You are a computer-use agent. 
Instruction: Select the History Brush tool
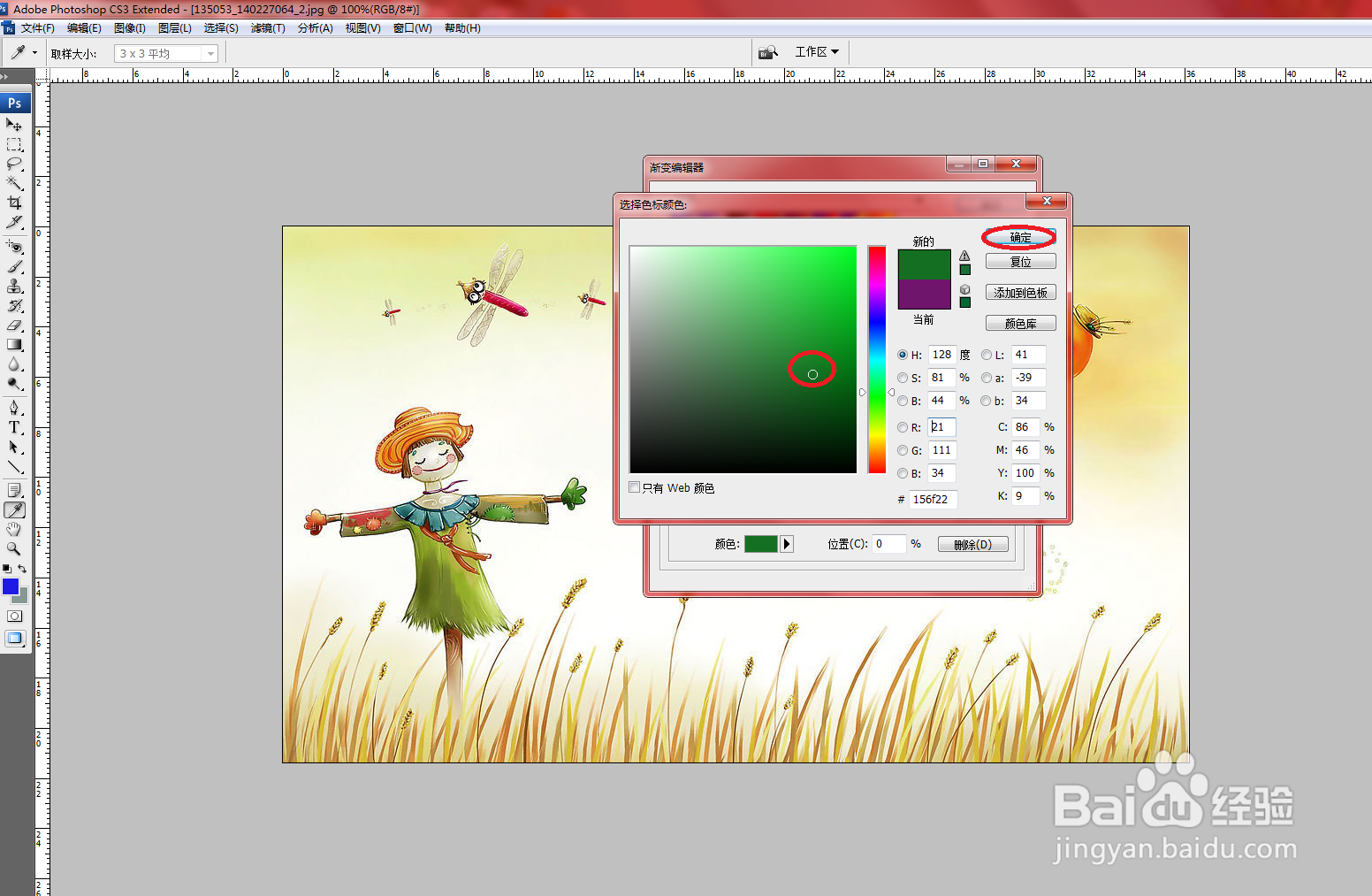pyautogui.click(x=14, y=305)
